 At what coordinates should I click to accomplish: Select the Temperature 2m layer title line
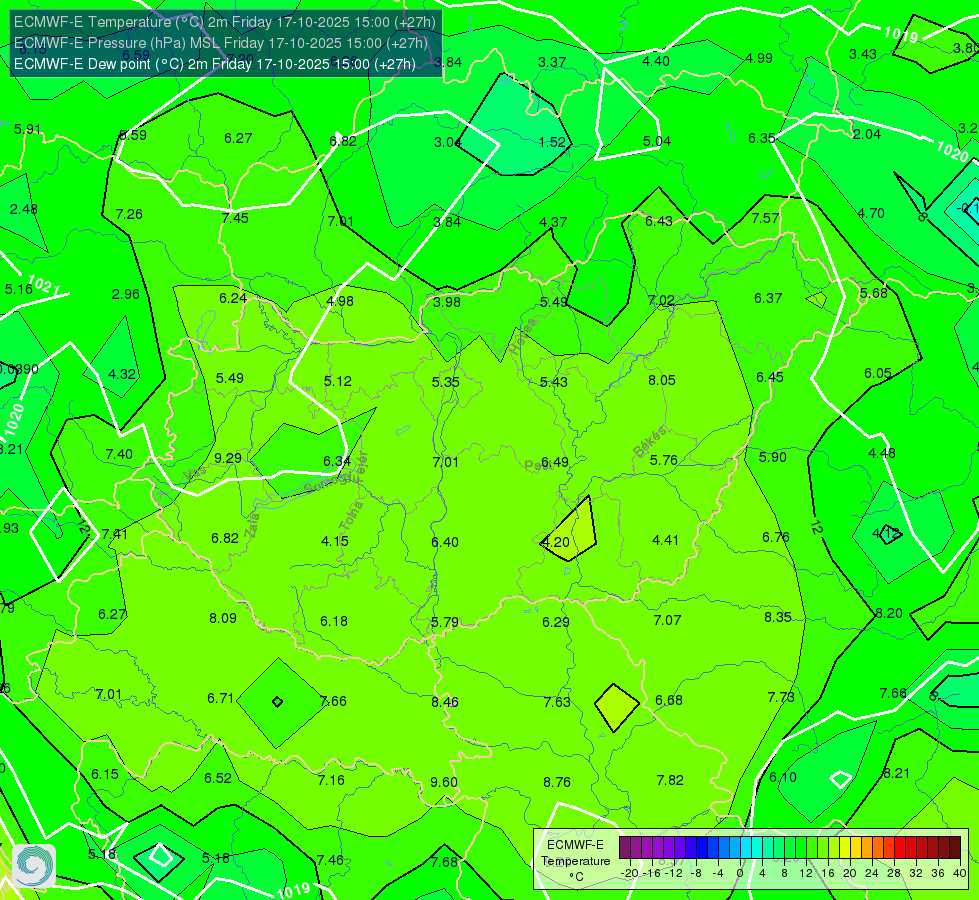(225, 22)
